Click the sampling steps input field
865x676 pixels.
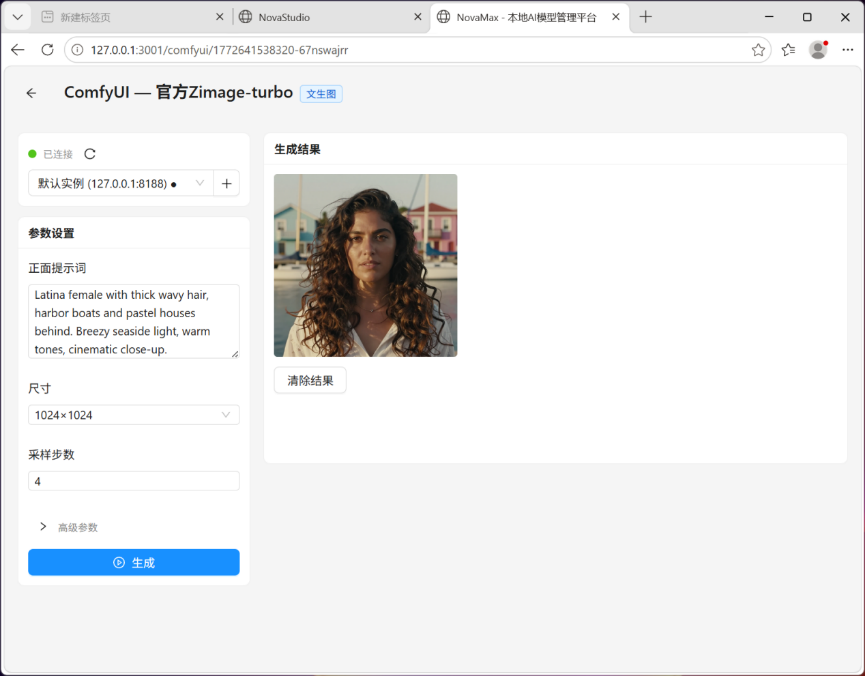pos(134,481)
